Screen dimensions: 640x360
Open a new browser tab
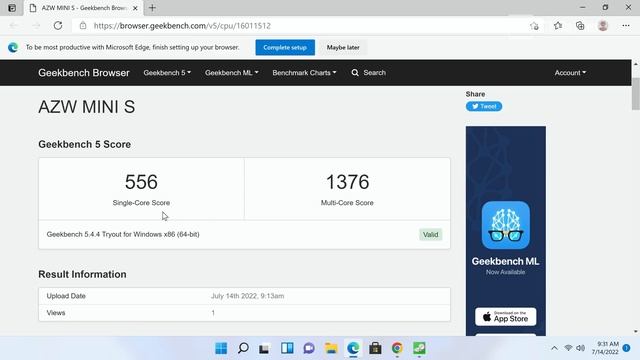[x=152, y=8]
